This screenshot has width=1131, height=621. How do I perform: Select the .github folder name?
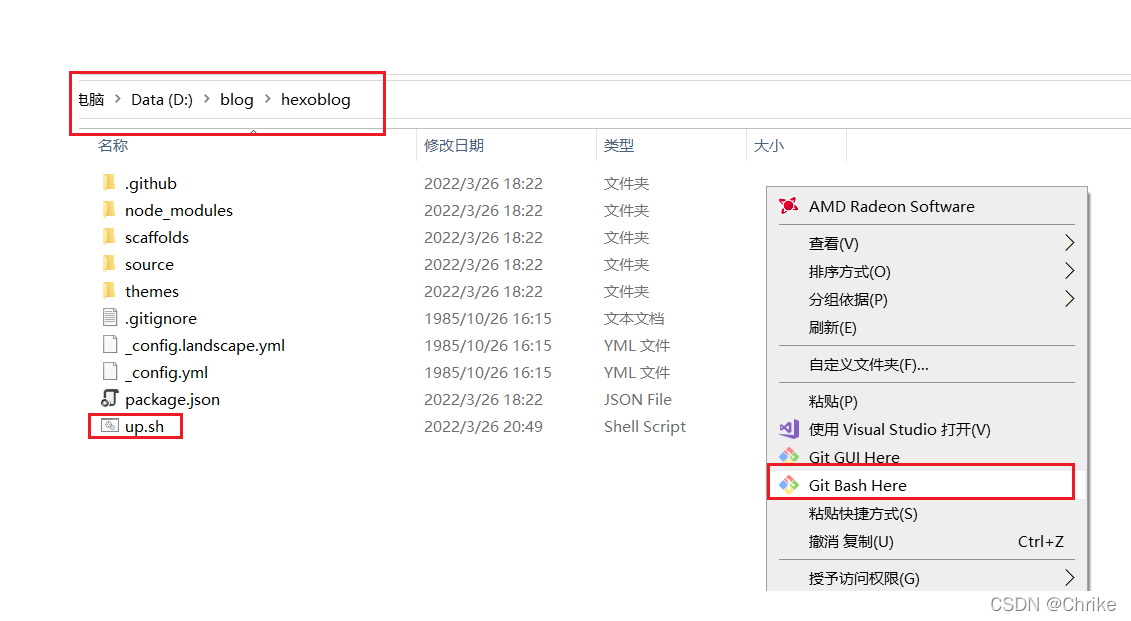[x=151, y=183]
